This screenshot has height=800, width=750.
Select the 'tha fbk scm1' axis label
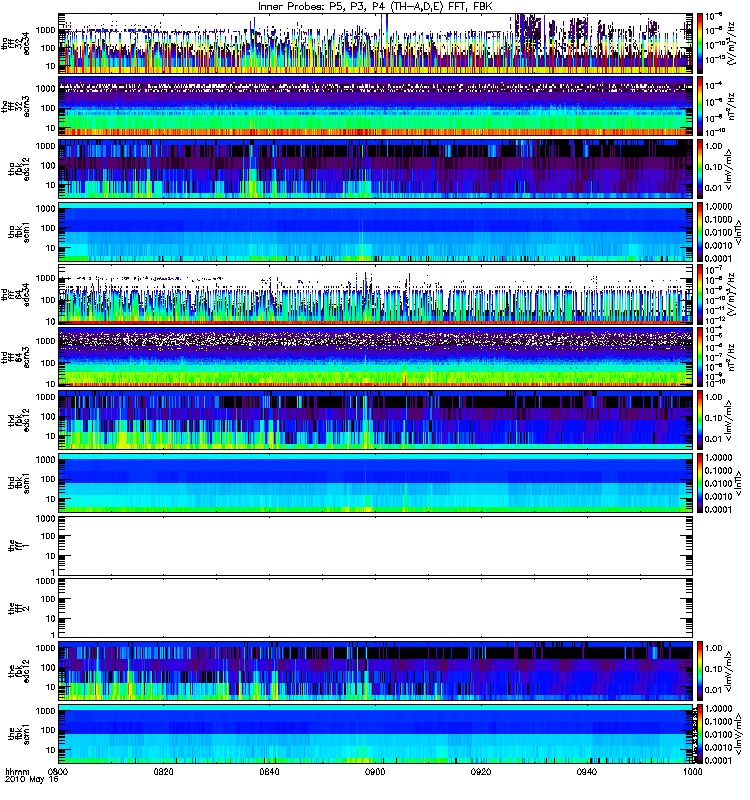click(19, 232)
